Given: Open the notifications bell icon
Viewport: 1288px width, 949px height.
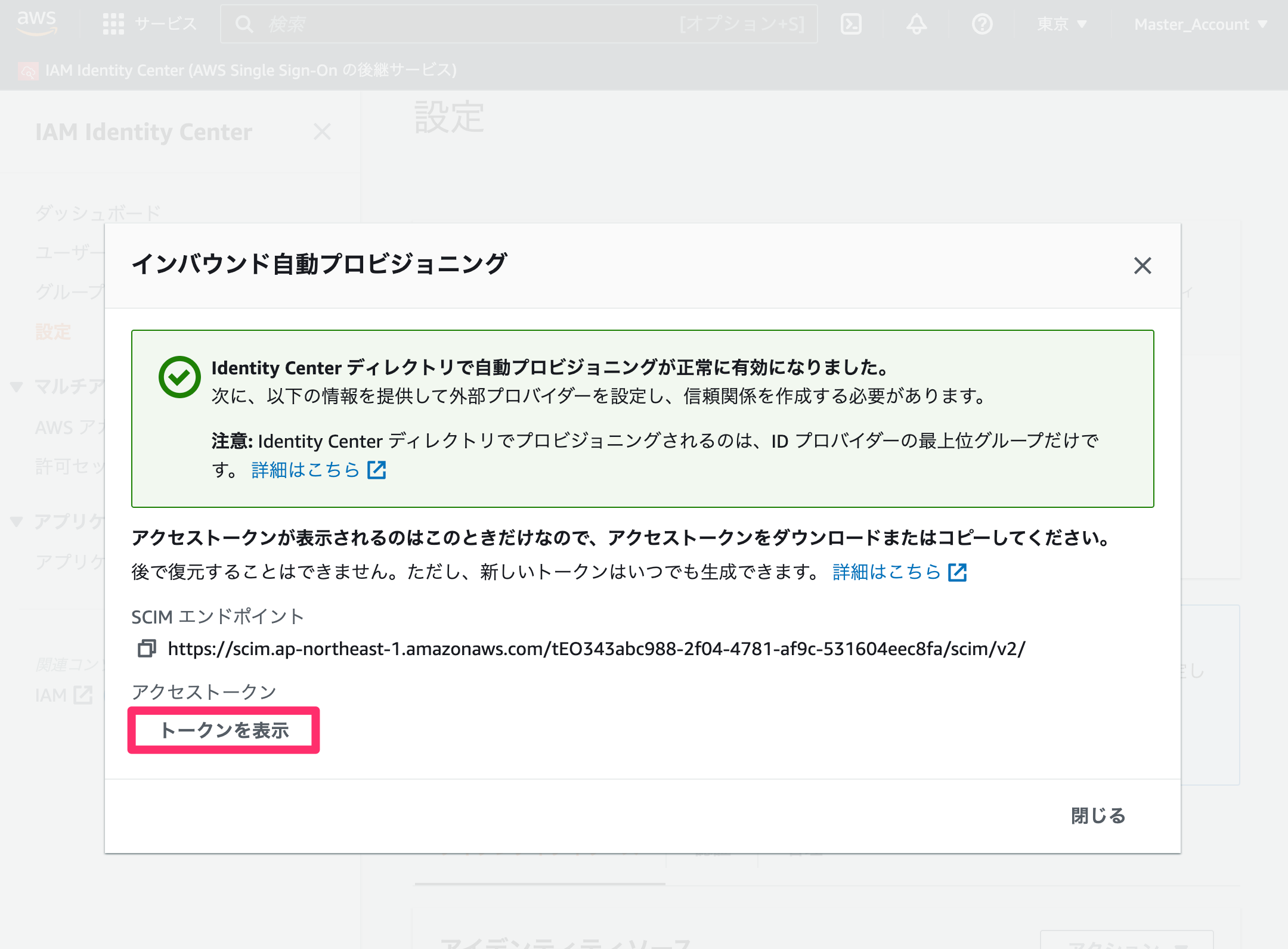Looking at the screenshot, I should (x=917, y=24).
